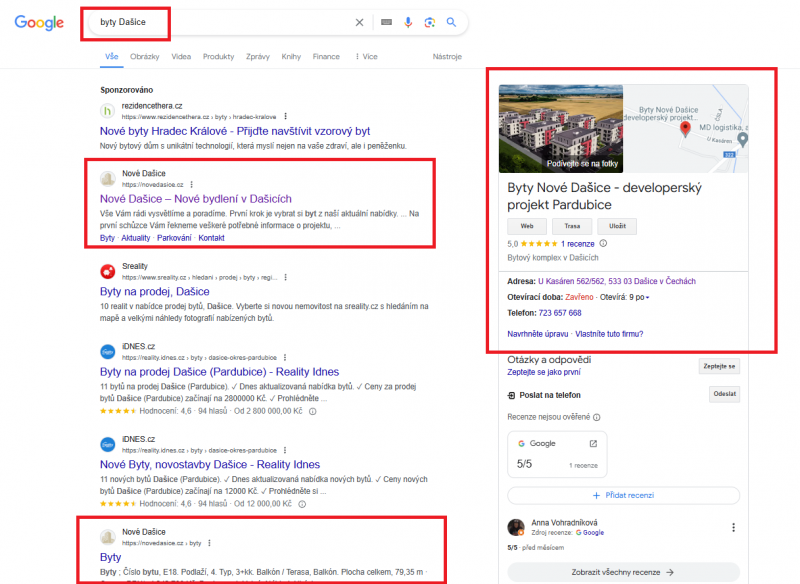Click the Zeptejte se button
This screenshot has width=800, height=584.
click(719, 366)
